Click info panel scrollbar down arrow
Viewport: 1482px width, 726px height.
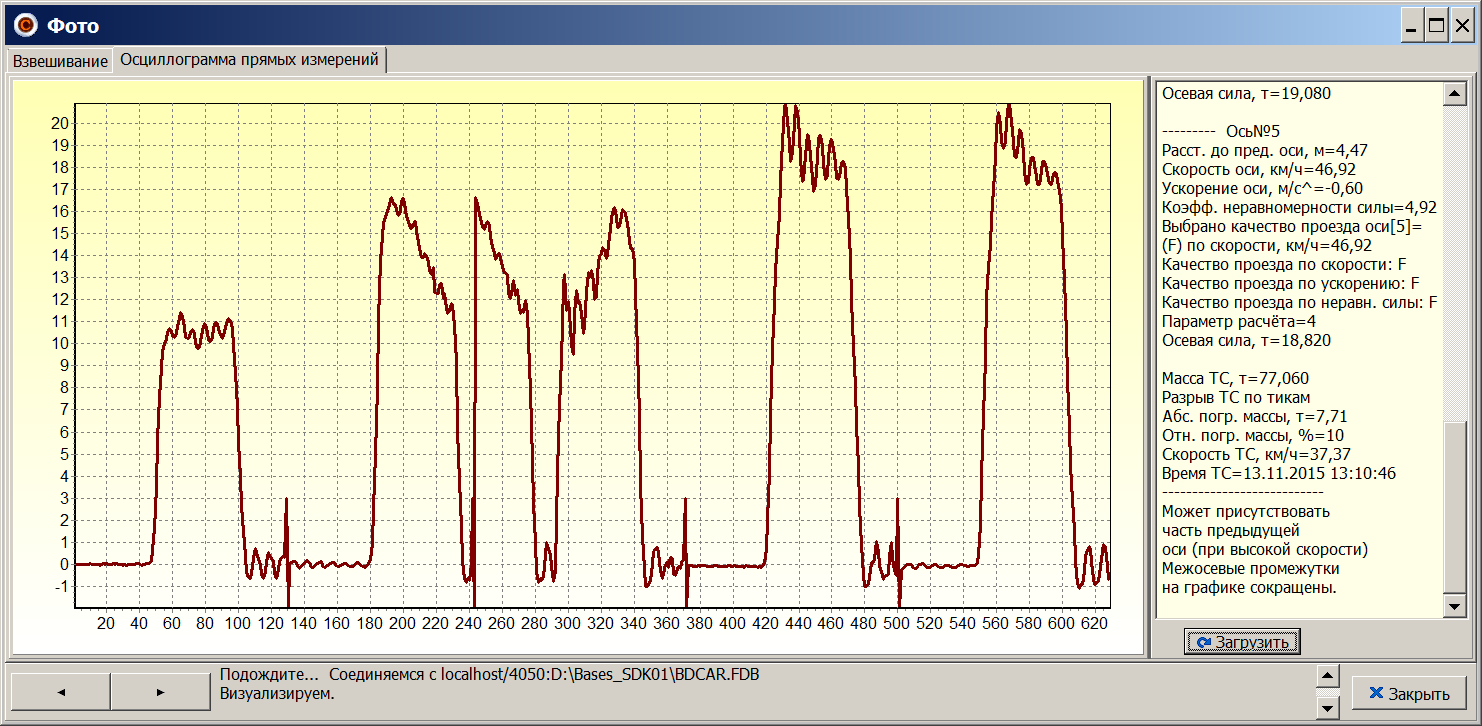(x=1454, y=606)
